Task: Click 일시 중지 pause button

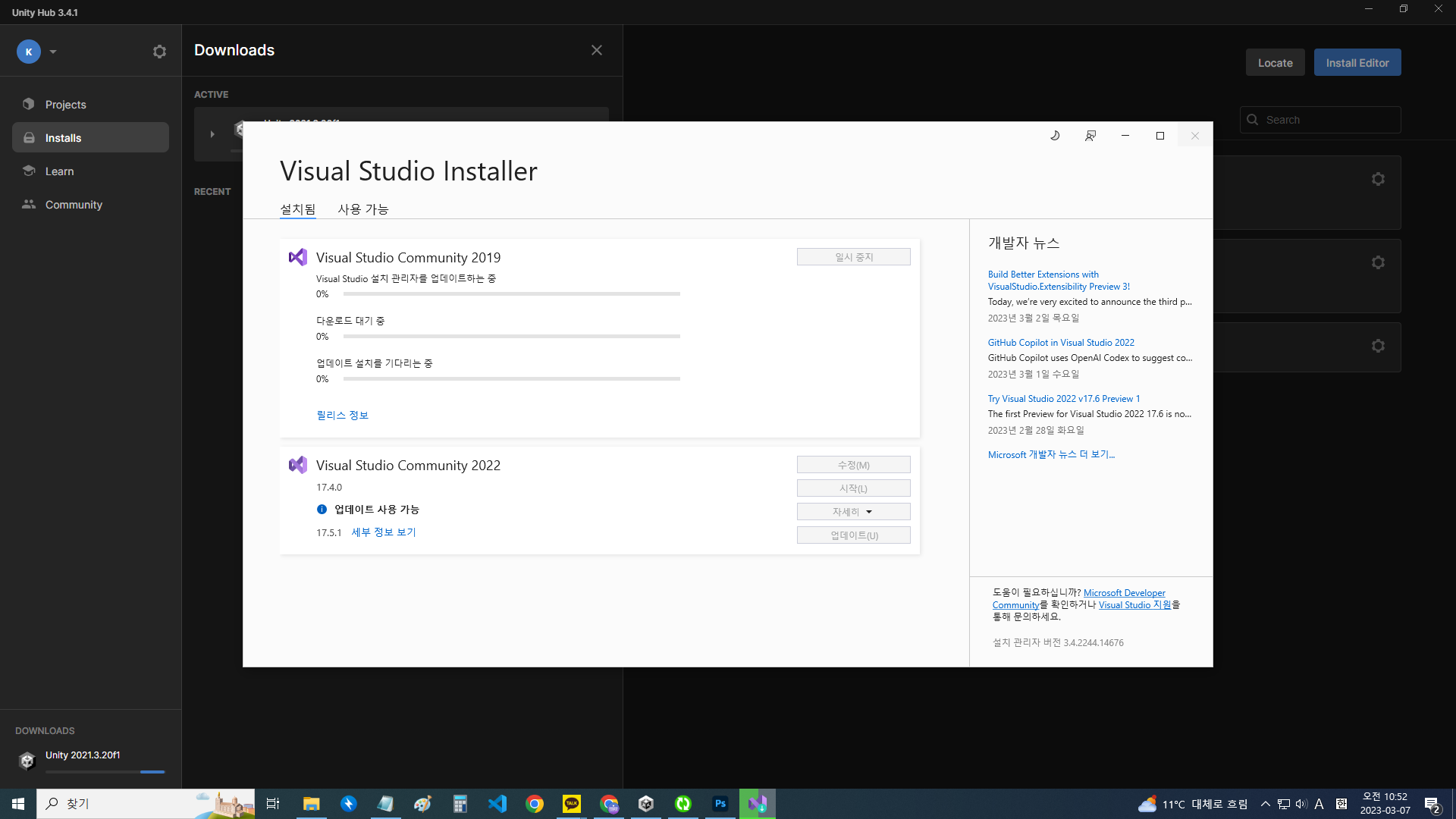Action: [854, 257]
